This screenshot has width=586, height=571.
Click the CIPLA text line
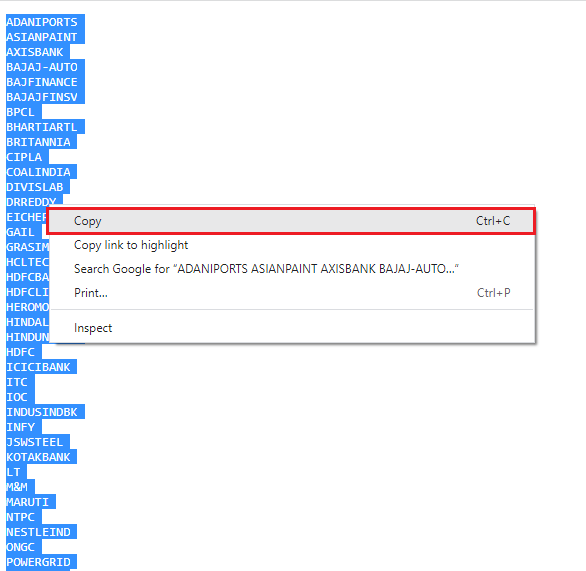point(24,157)
